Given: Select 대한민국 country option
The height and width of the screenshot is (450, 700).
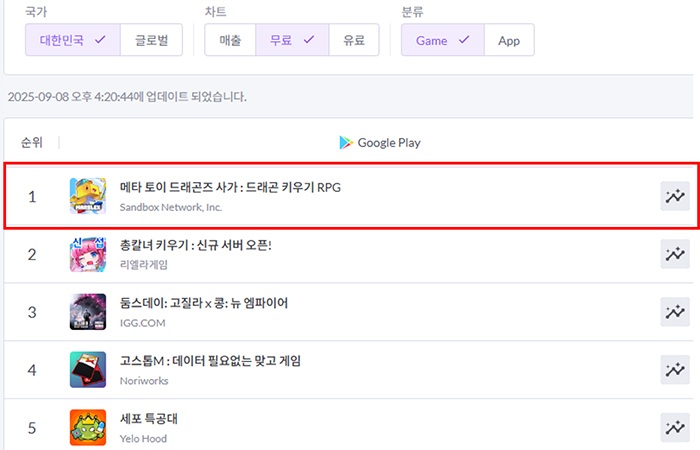Looking at the screenshot, I should click(72, 41).
